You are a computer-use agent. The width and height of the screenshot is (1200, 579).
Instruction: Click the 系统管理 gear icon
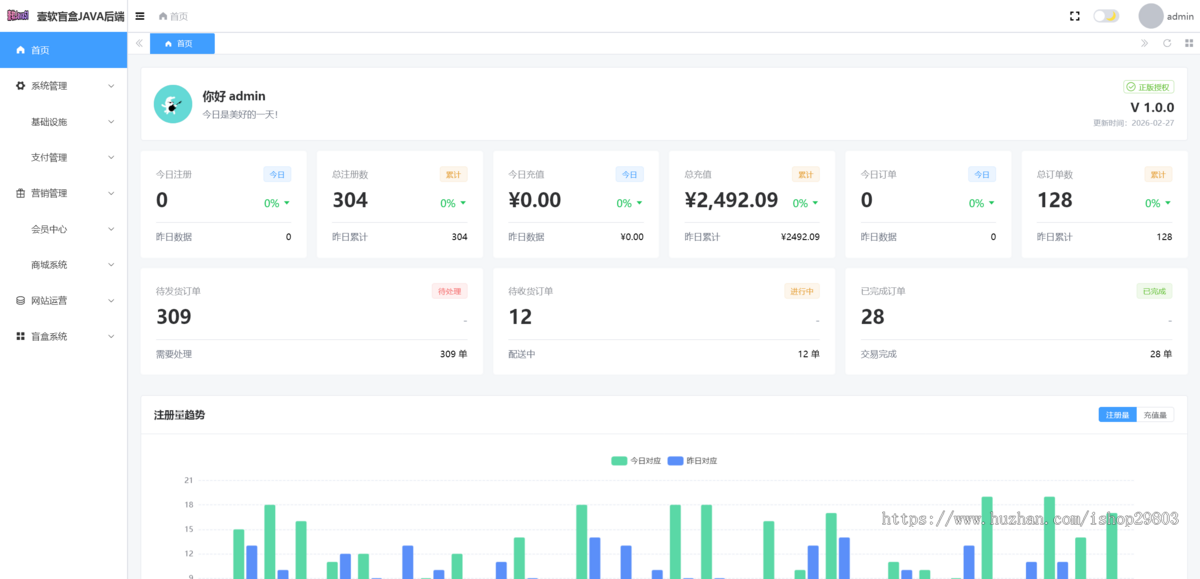coord(21,86)
